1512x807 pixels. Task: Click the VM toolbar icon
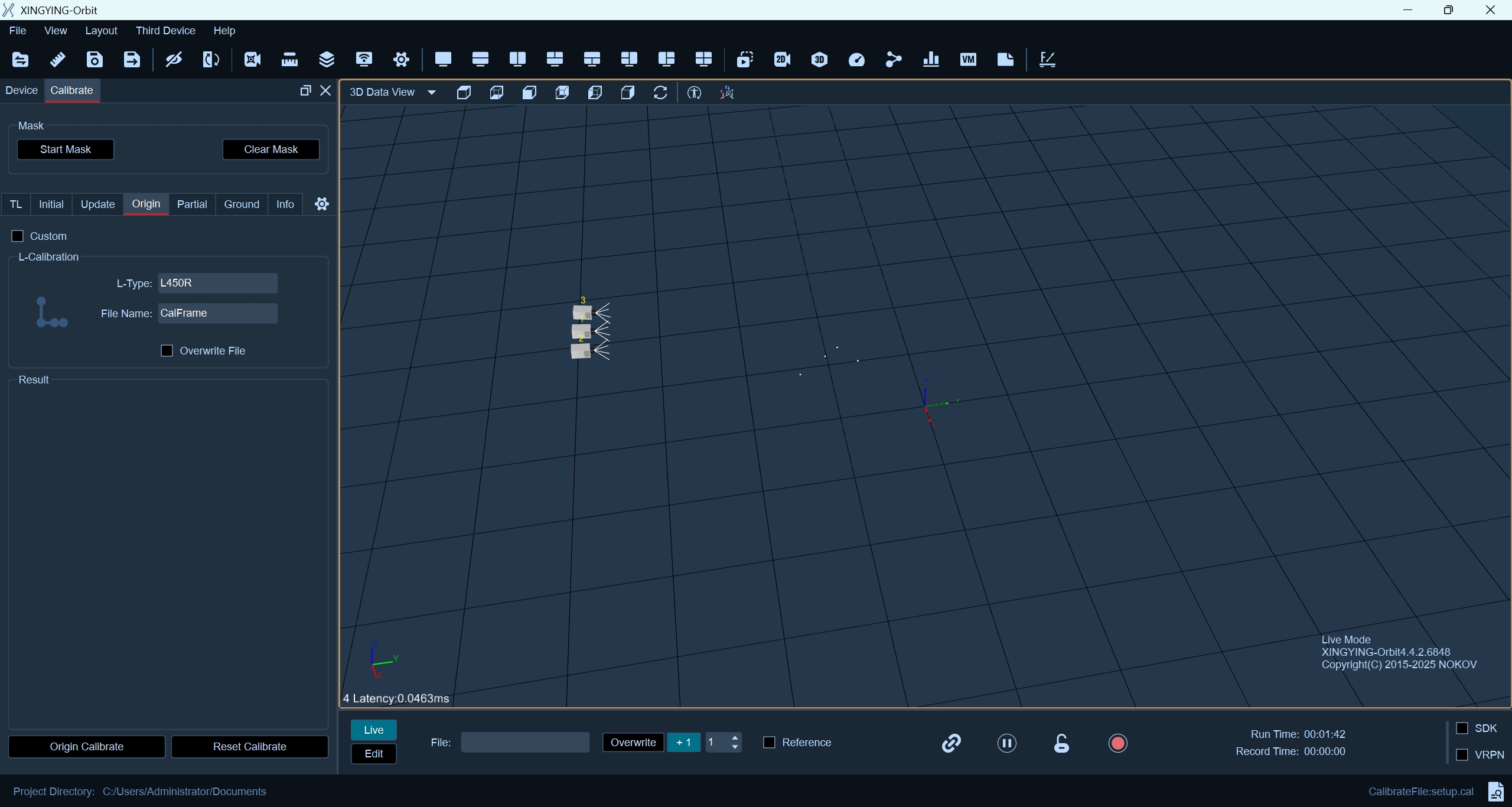click(968, 59)
